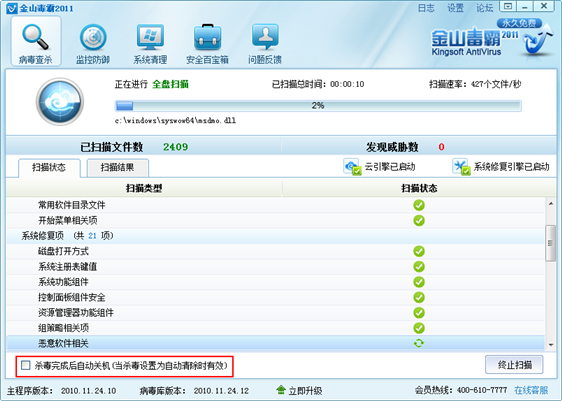The width and height of the screenshot is (562, 401).
Task: Click the 2% scan progress bar
Action: pyautogui.click(x=318, y=106)
